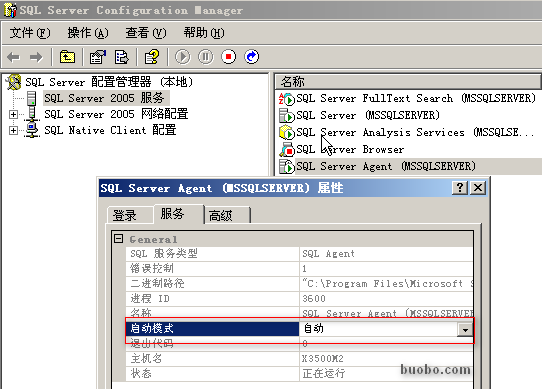Select SQL Server Analysis Services row text
This screenshot has height=389, width=542.
415,132
